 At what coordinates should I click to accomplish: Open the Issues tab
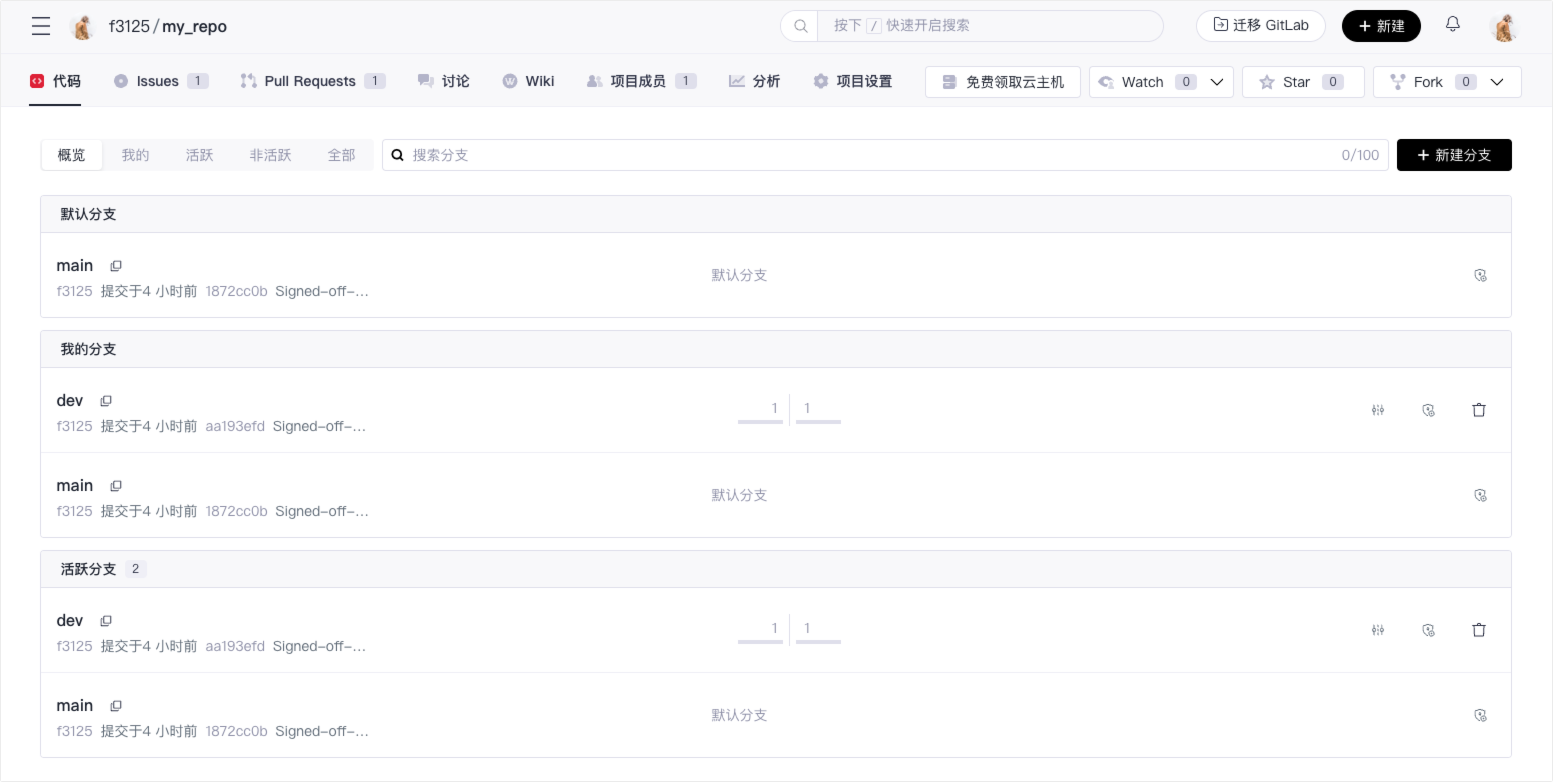158,81
